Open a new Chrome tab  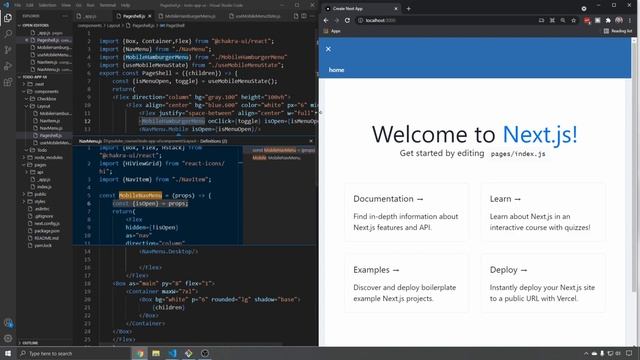coord(408,9)
